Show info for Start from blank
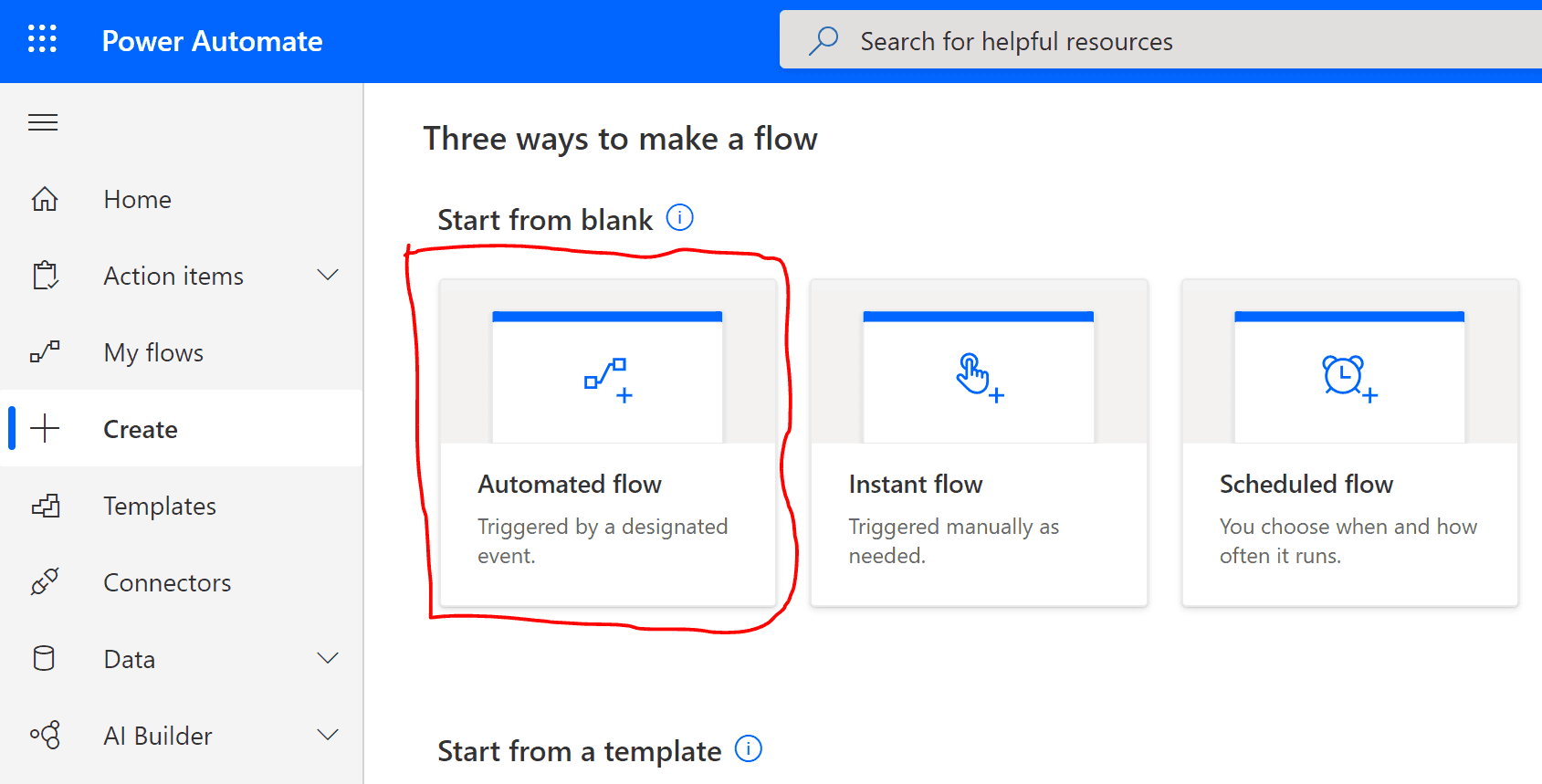1542x784 pixels. pyautogui.click(x=680, y=217)
